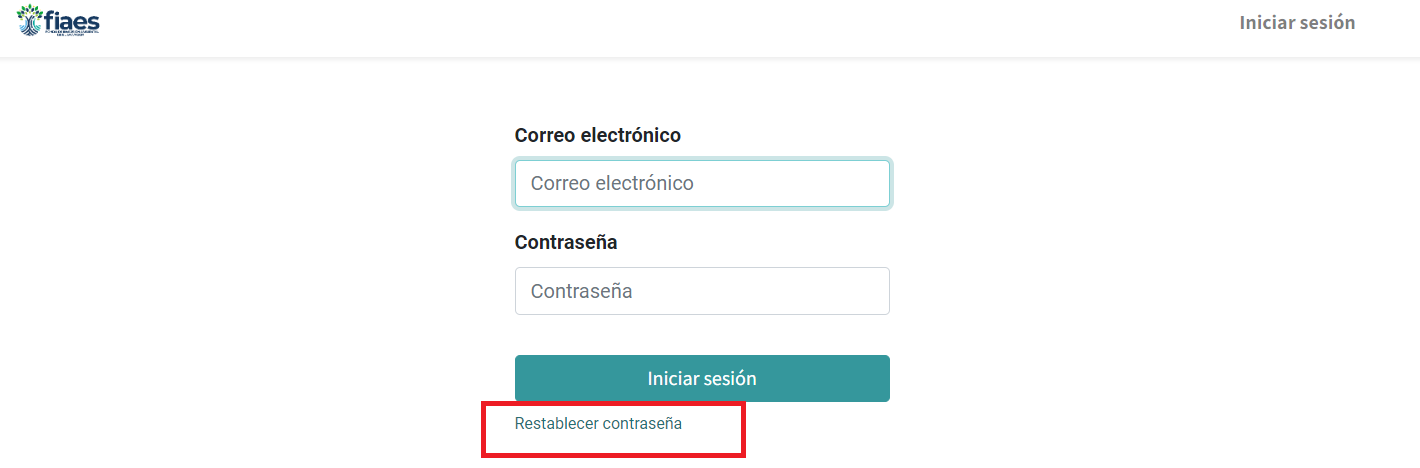The width and height of the screenshot is (1420, 468).
Task: Click left edge of teal login button
Action: pyautogui.click(x=525, y=379)
